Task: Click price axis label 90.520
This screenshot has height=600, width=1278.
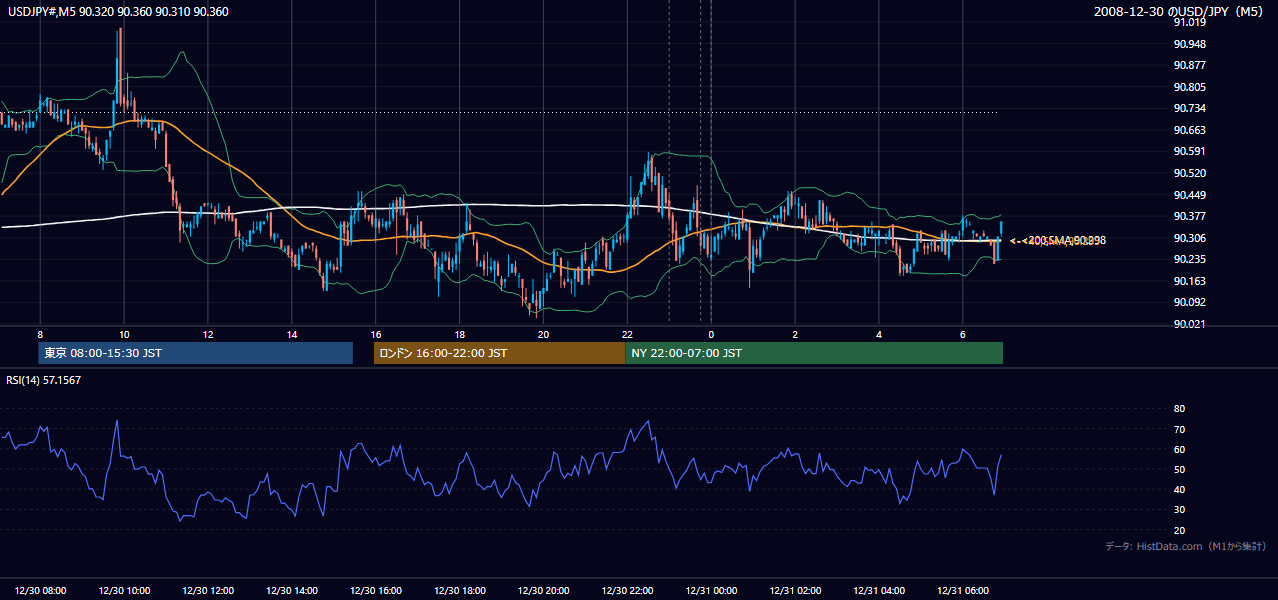Action: point(1190,173)
